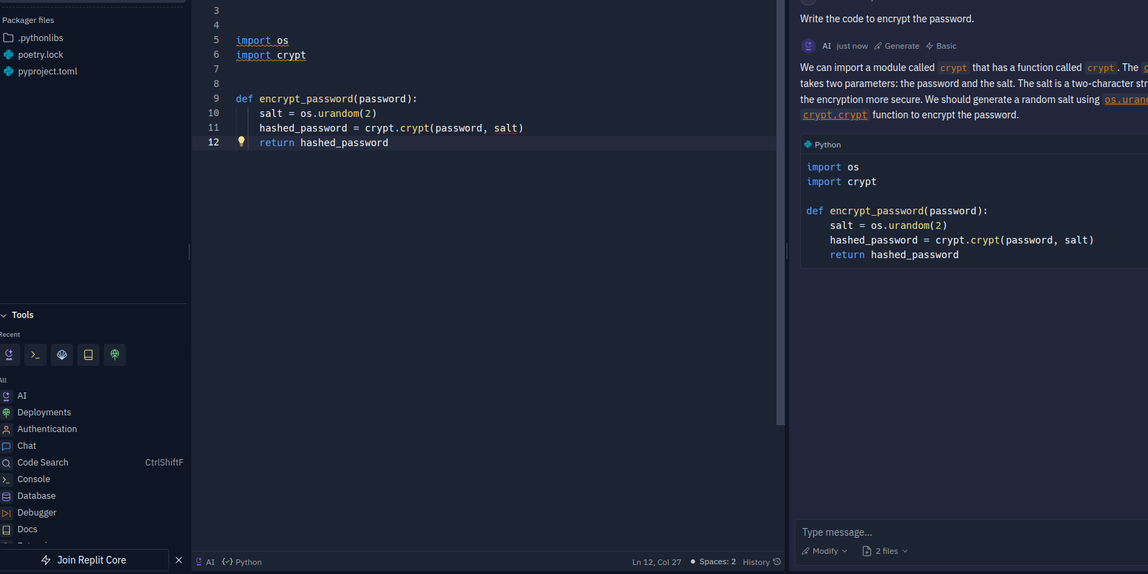This screenshot has height=574, width=1148.
Task: Open AI from the All tools list
Action: click(x=21, y=396)
